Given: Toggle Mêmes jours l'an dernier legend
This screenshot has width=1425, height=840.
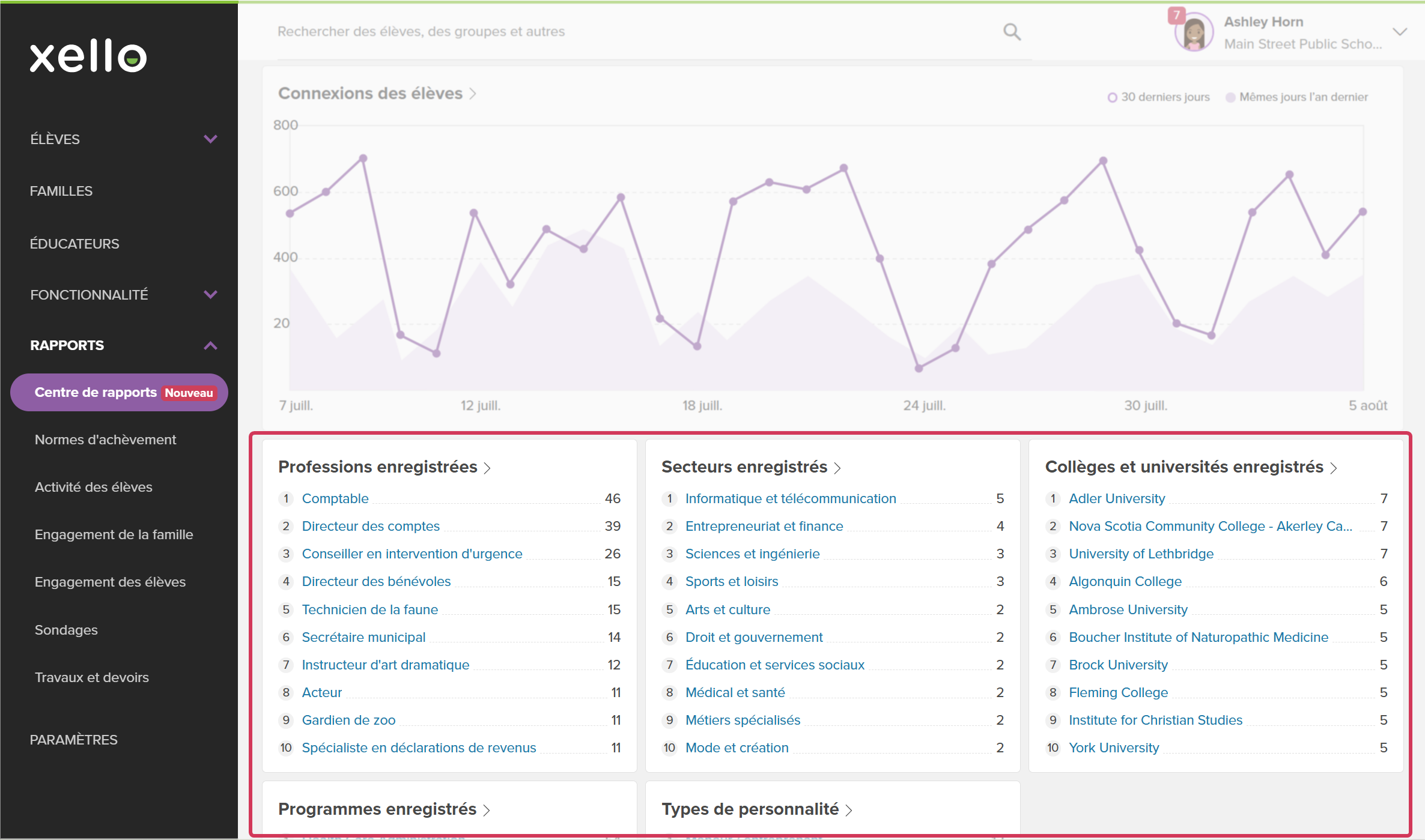Looking at the screenshot, I should tap(1297, 97).
